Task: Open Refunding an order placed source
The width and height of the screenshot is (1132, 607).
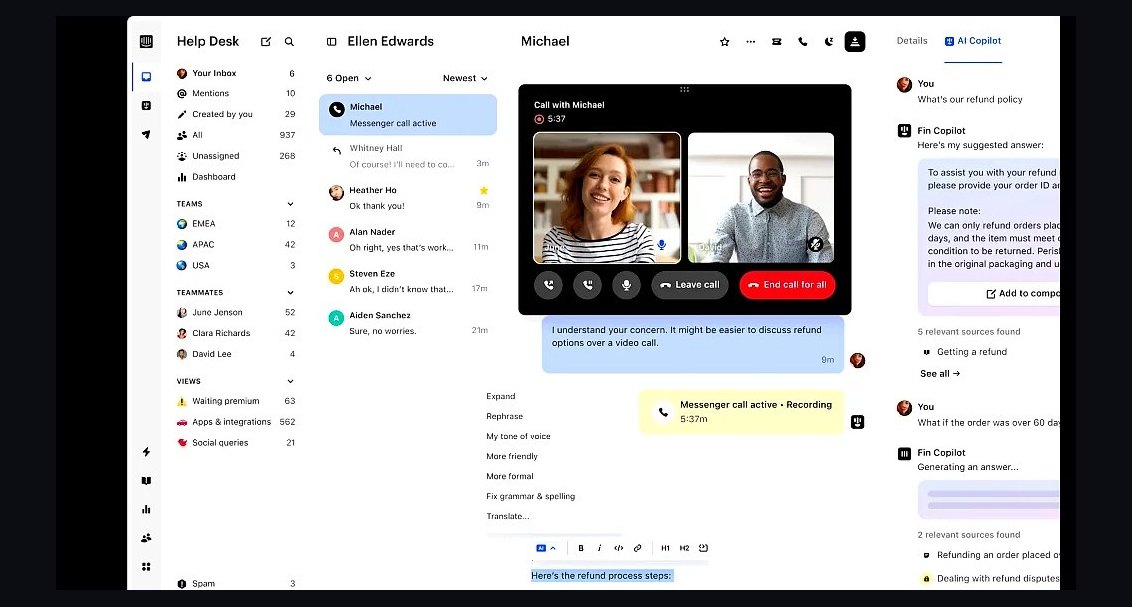Action: click(990, 555)
